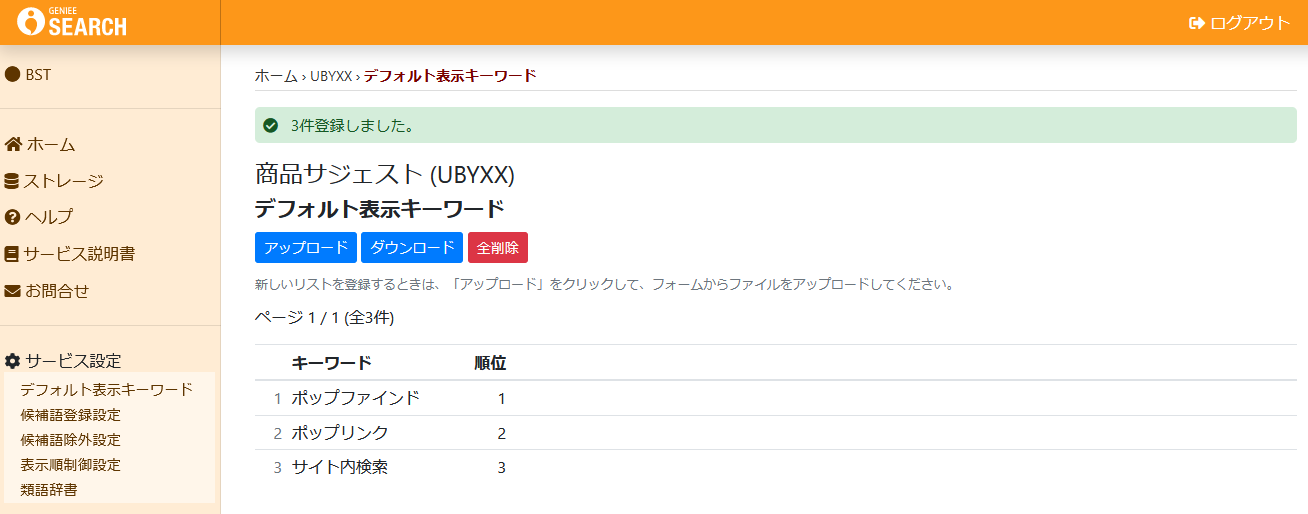Select the ポップリンク keyword row
Image resolution: width=1308 pixels, height=514 pixels.
pyautogui.click(x=776, y=433)
